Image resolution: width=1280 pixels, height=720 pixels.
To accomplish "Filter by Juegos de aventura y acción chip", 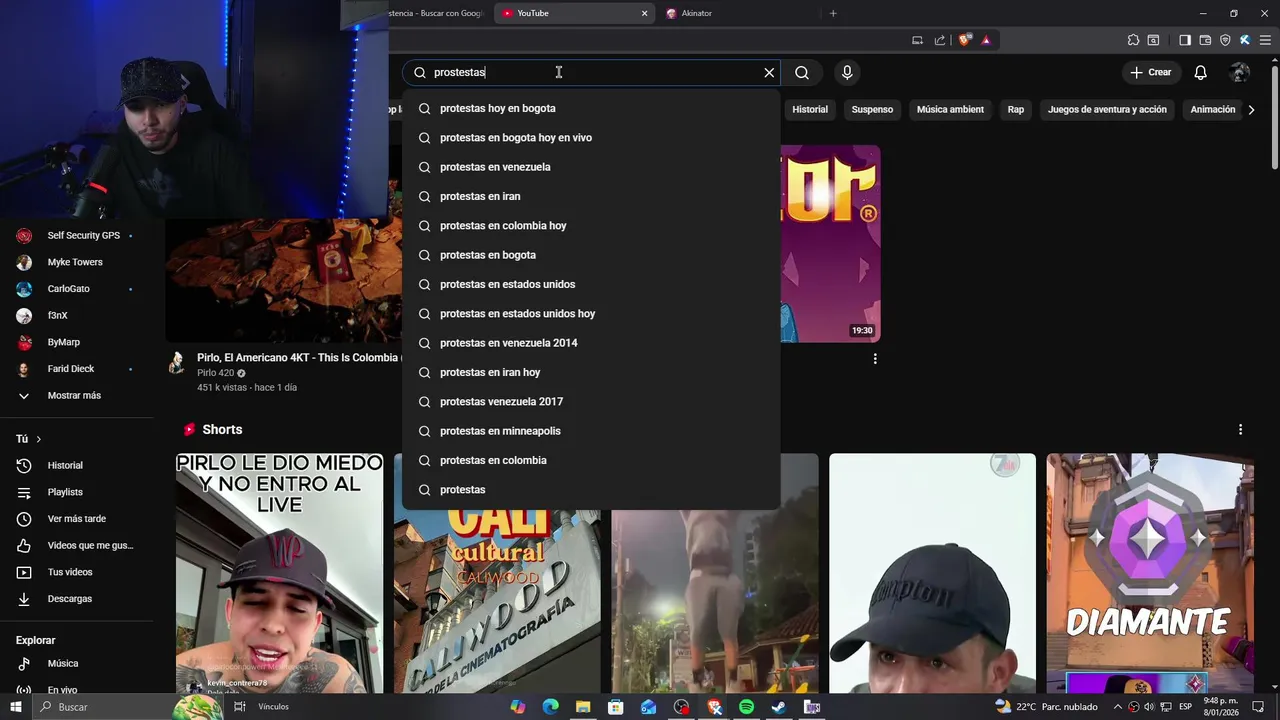I will [x=1107, y=109].
